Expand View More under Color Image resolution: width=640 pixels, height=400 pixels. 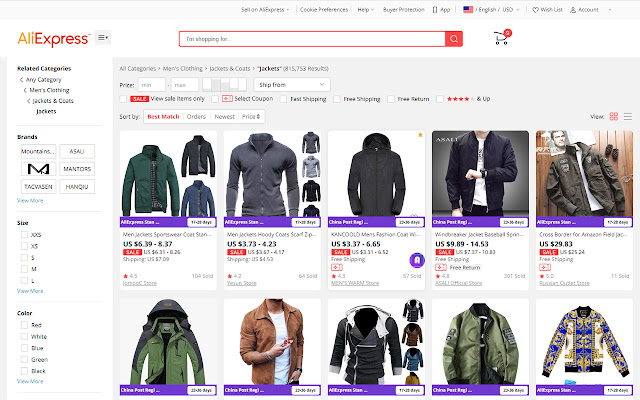pos(30,381)
